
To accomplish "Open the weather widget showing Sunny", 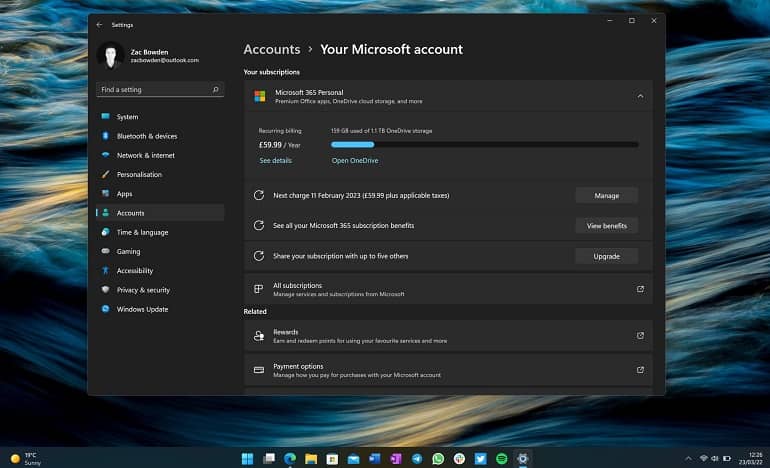I will (x=26, y=459).
